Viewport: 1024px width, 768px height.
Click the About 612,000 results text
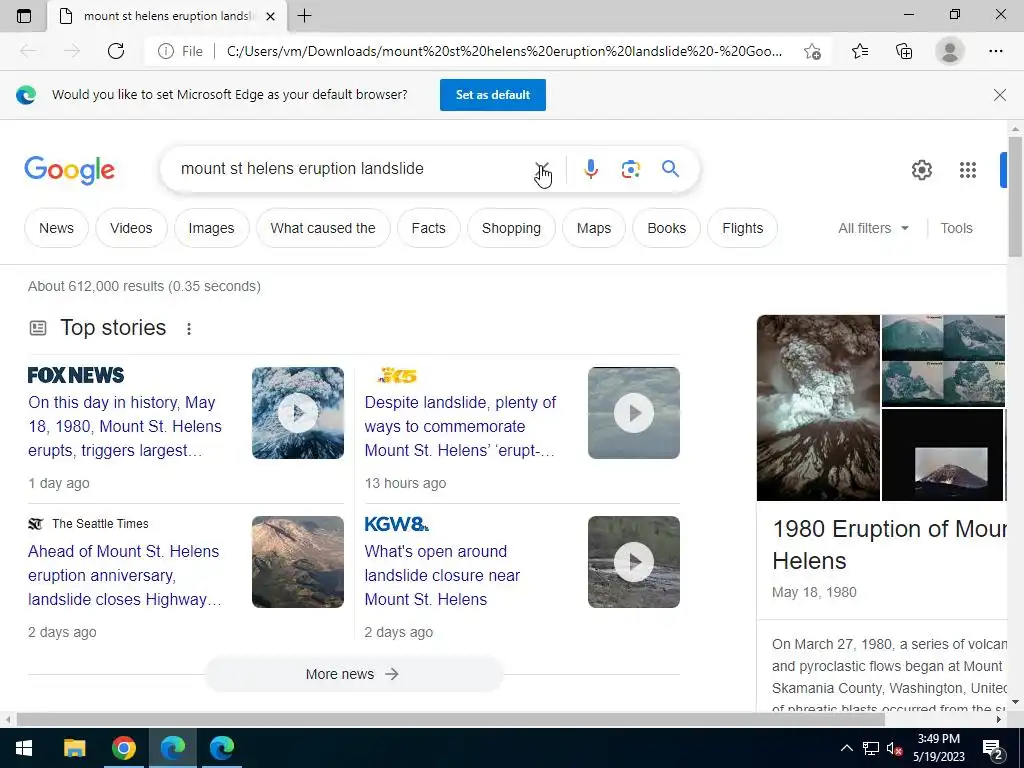click(144, 286)
